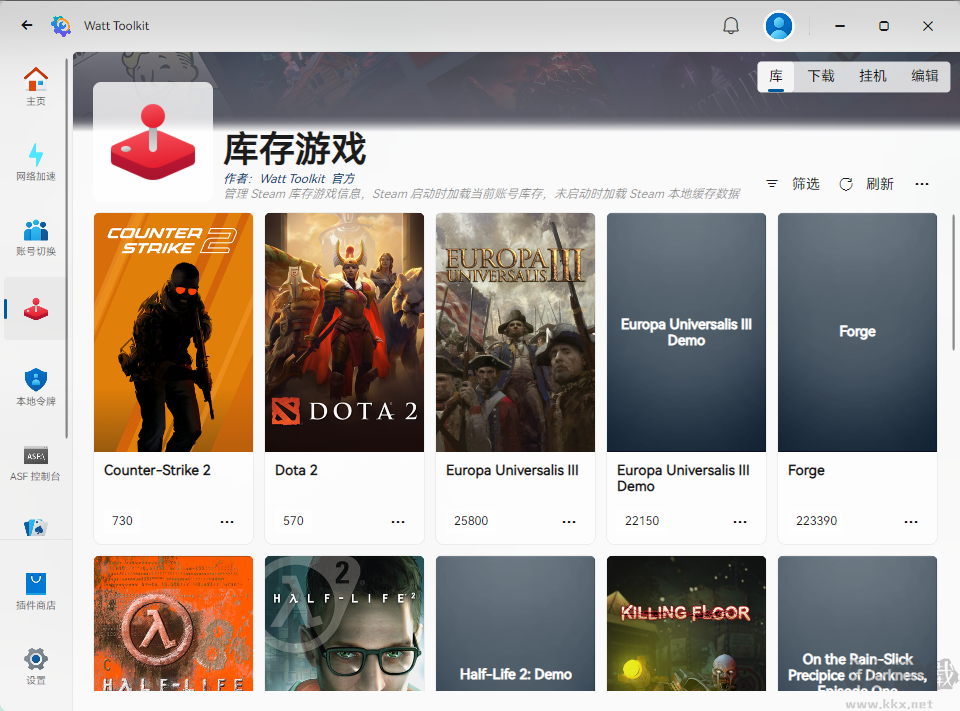The width and height of the screenshot is (960, 711).
Task: Open more options for Europa Universalis III
Action: pyautogui.click(x=569, y=521)
